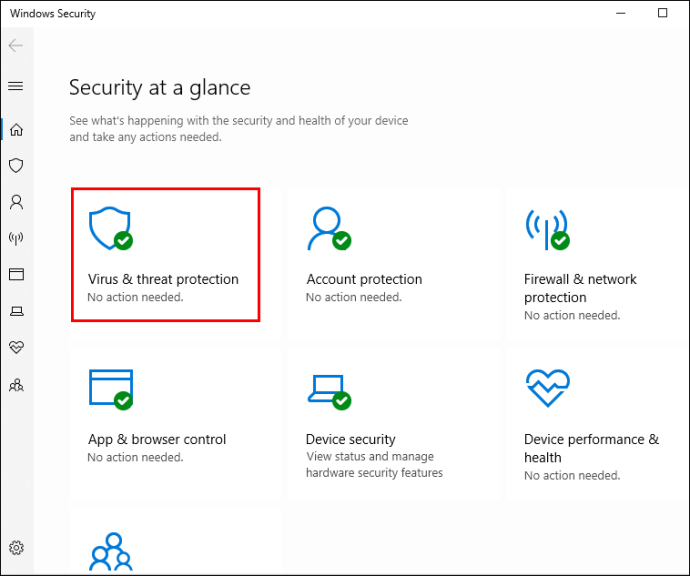Select Device security laptop sidebar icon

coord(16,311)
